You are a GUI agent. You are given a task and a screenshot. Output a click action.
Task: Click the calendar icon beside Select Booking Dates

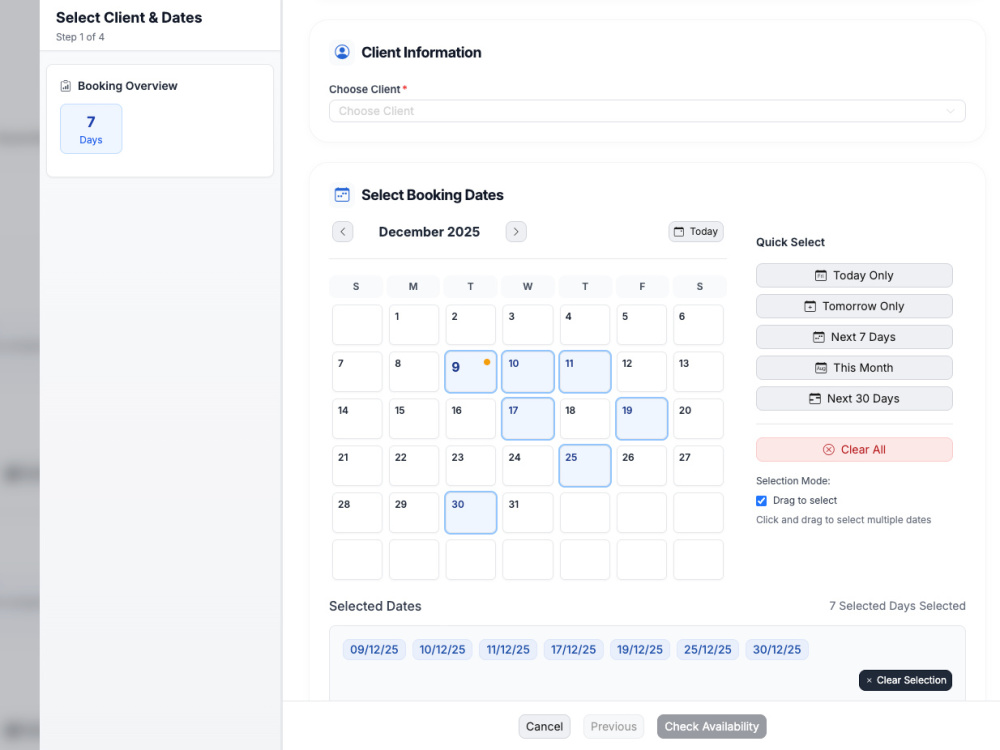[x=342, y=195]
